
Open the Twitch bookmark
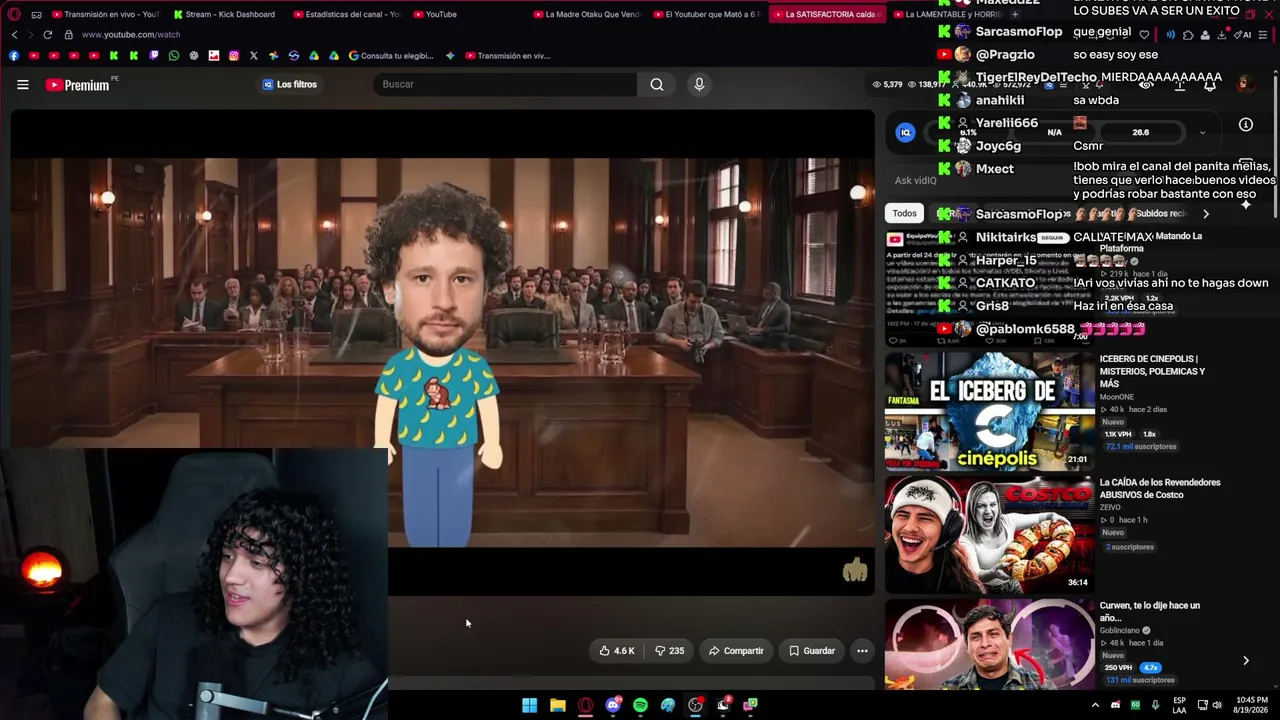tap(153, 56)
